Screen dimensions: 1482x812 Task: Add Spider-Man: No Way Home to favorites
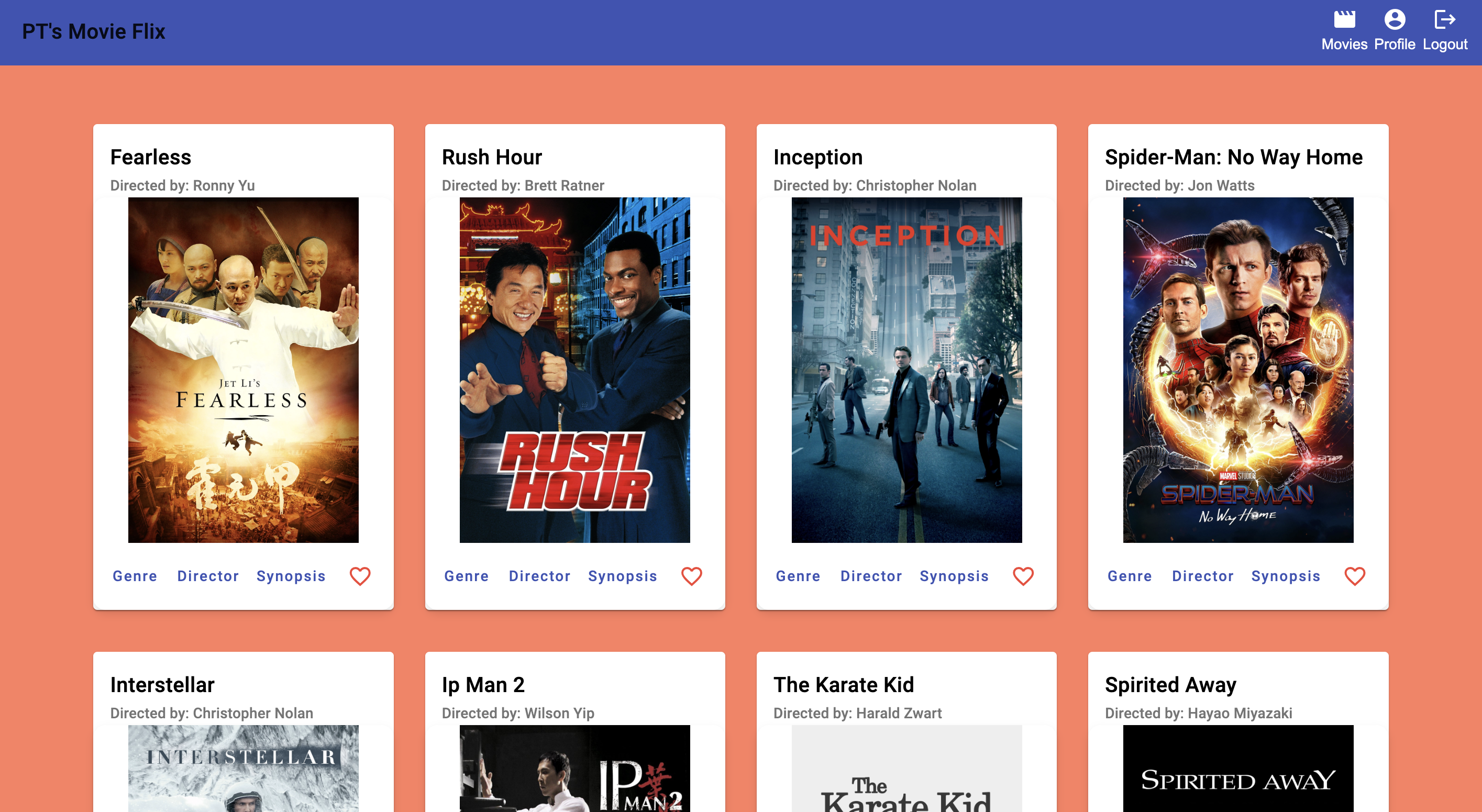click(x=1354, y=576)
